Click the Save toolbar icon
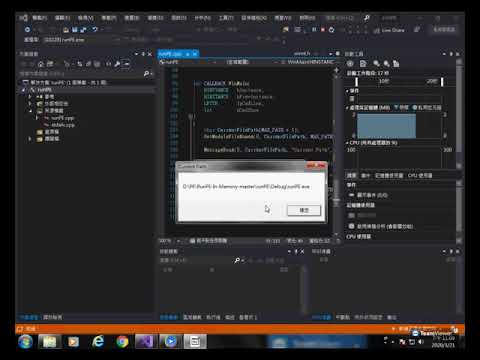The width and height of the screenshot is (480, 360). point(74,30)
